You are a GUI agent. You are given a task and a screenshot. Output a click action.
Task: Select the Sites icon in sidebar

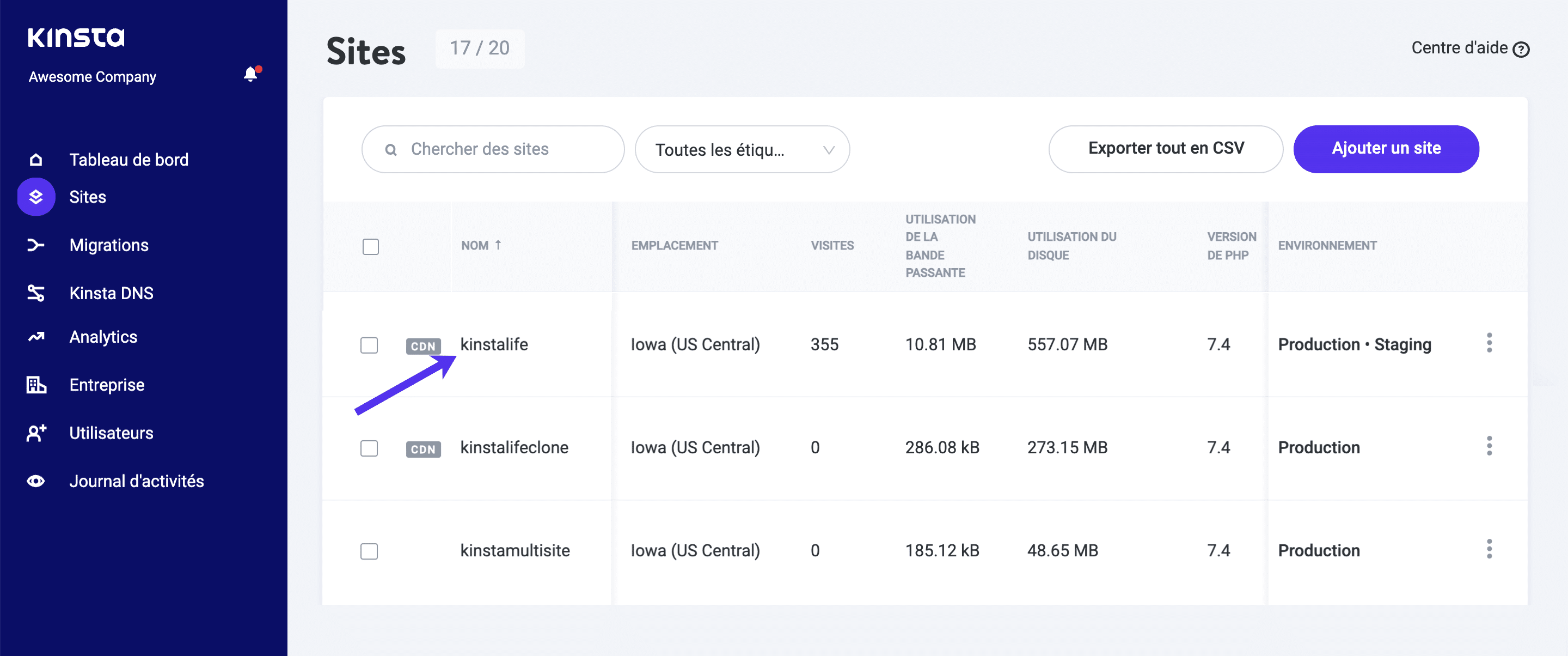click(36, 196)
